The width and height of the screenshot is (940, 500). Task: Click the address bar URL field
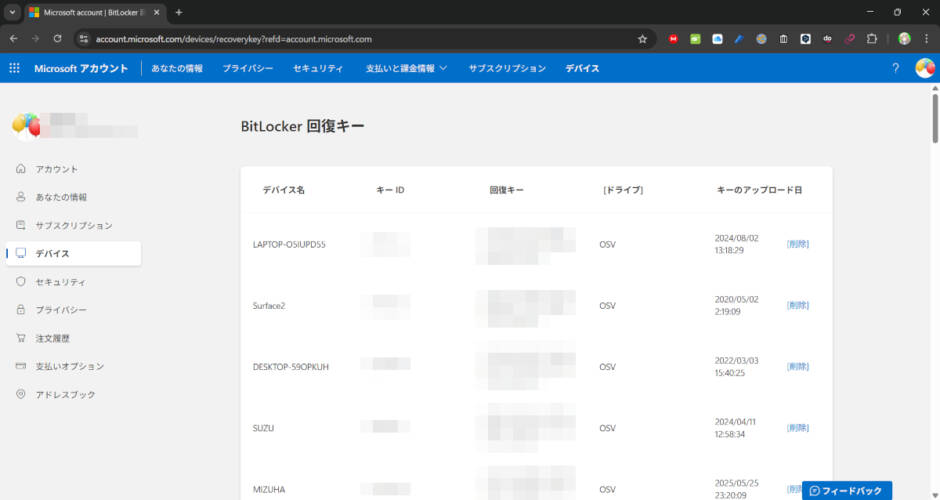pos(360,39)
